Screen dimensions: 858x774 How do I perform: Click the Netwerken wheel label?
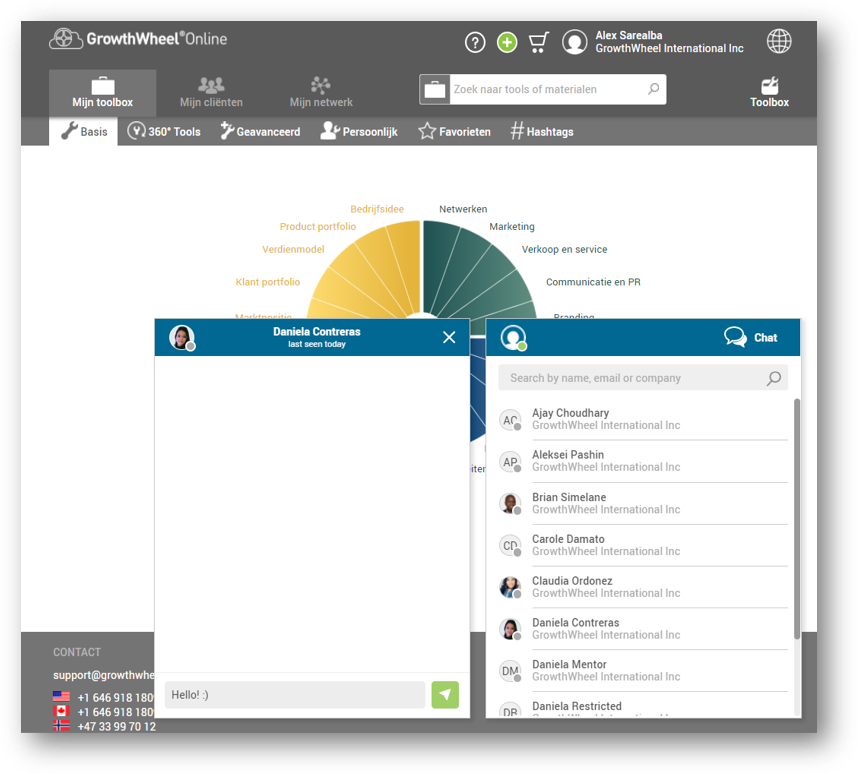coord(463,209)
